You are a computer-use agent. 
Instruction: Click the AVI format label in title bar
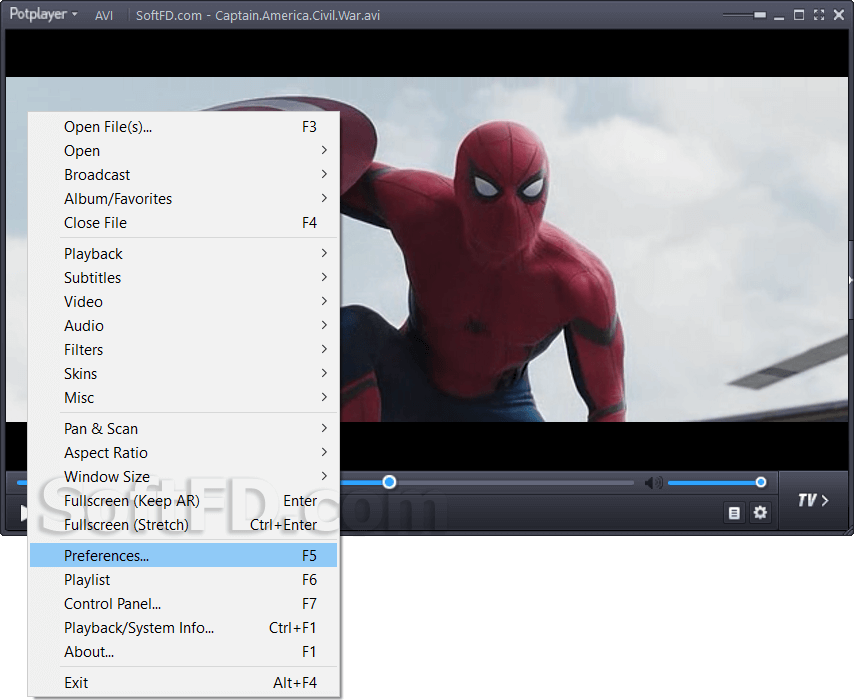pos(103,15)
